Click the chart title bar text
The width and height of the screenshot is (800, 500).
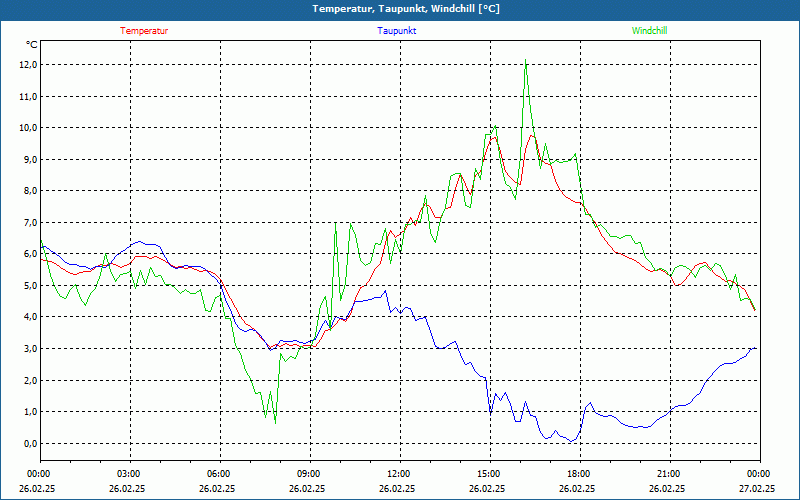coord(399,9)
